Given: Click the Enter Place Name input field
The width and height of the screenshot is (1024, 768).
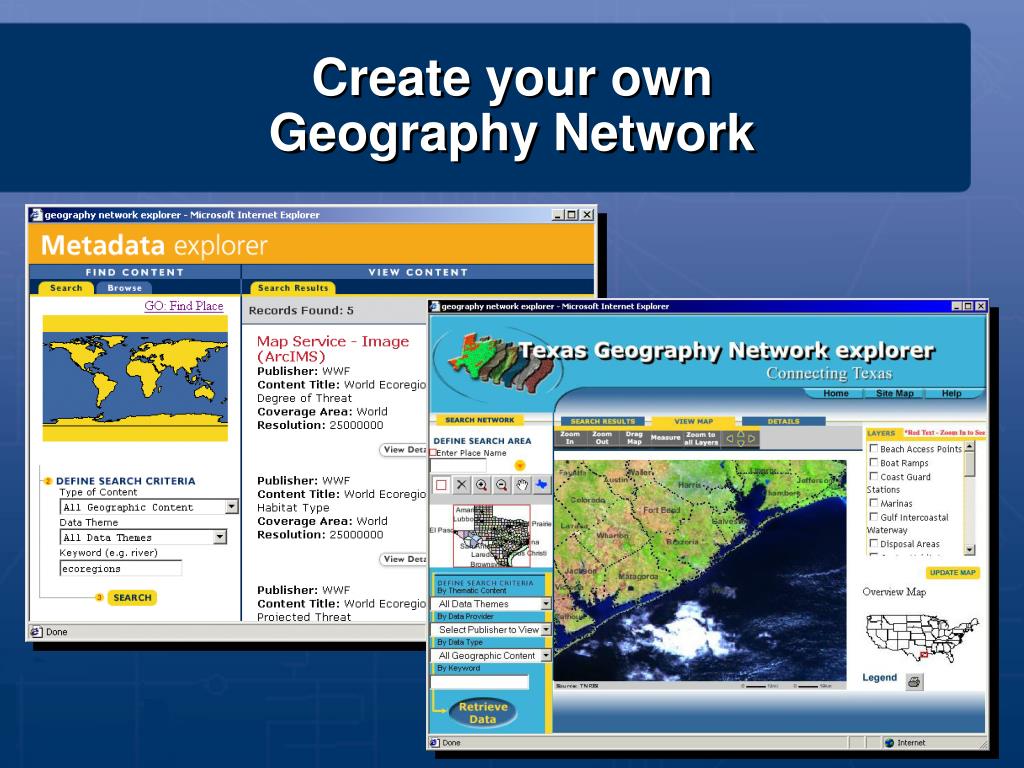Looking at the screenshot, I should 458,466.
